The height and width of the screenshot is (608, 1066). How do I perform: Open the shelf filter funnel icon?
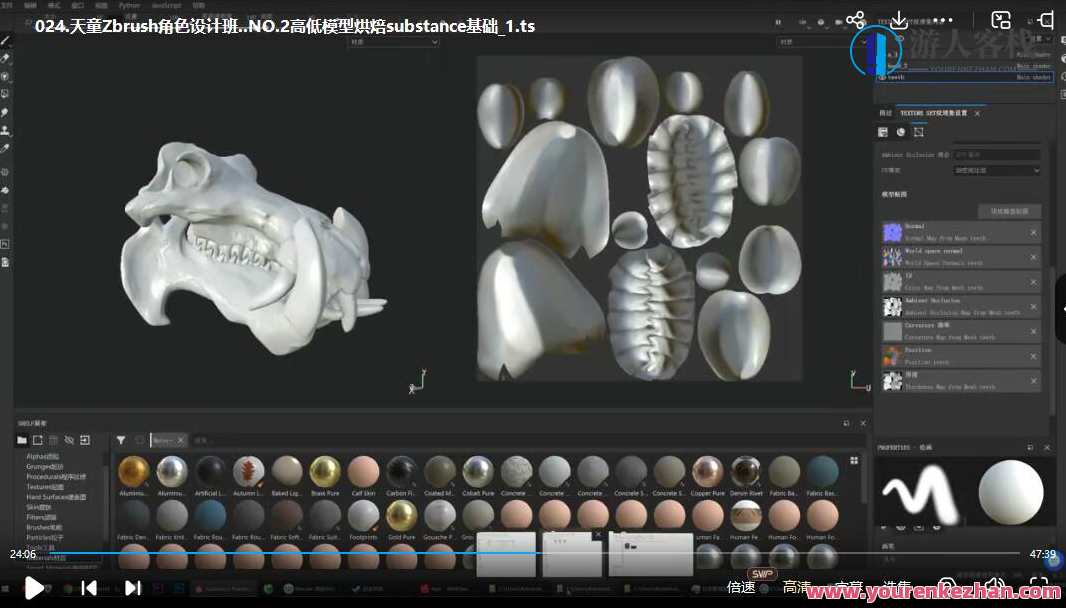[120, 440]
